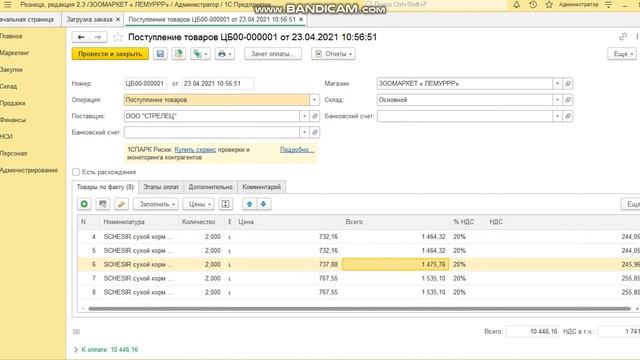
Task: Open Цены dropdown
Action: (x=199, y=204)
